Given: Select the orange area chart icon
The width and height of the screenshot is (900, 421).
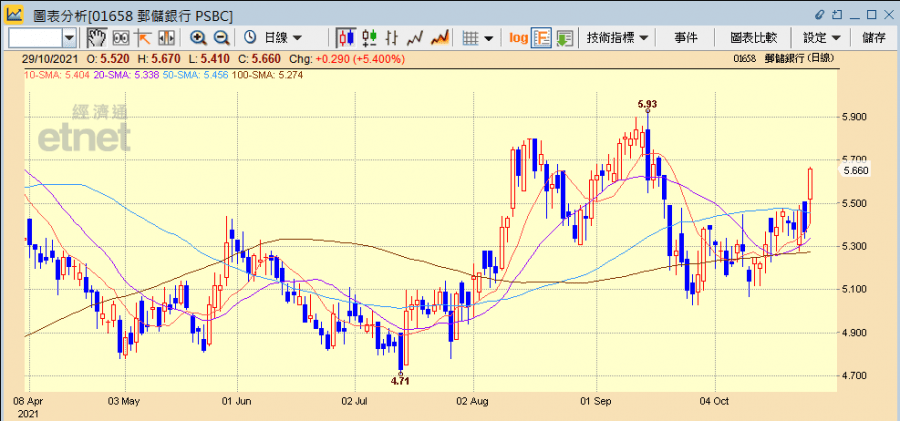Looking at the screenshot, I should (x=439, y=37).
